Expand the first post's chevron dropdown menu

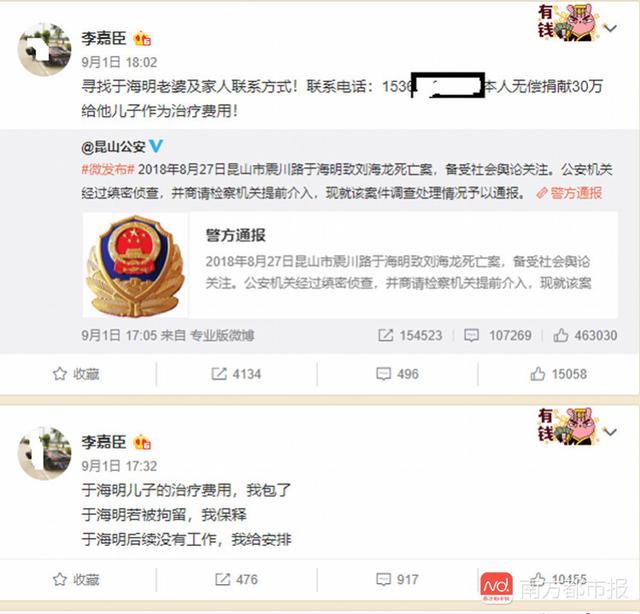coord(610,29)
